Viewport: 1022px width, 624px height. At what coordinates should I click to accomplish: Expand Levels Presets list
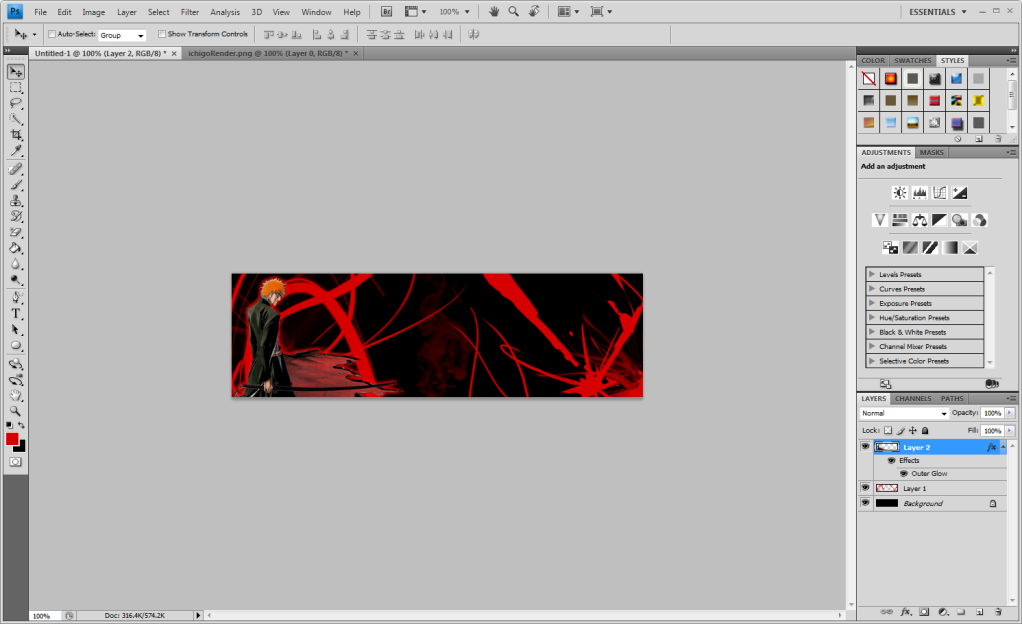point(872,274)
